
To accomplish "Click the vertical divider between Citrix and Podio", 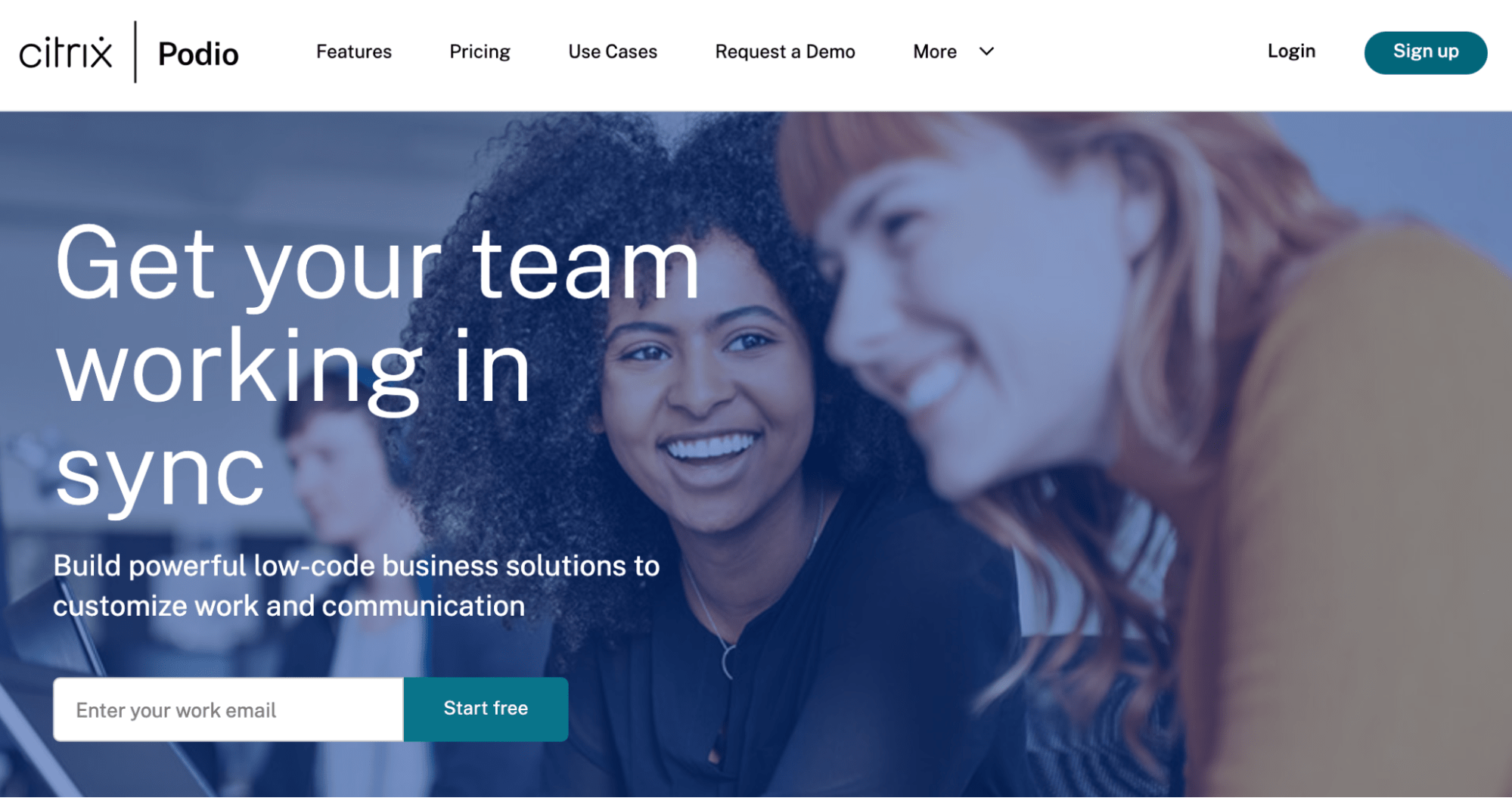I will (x=135, y=52).
